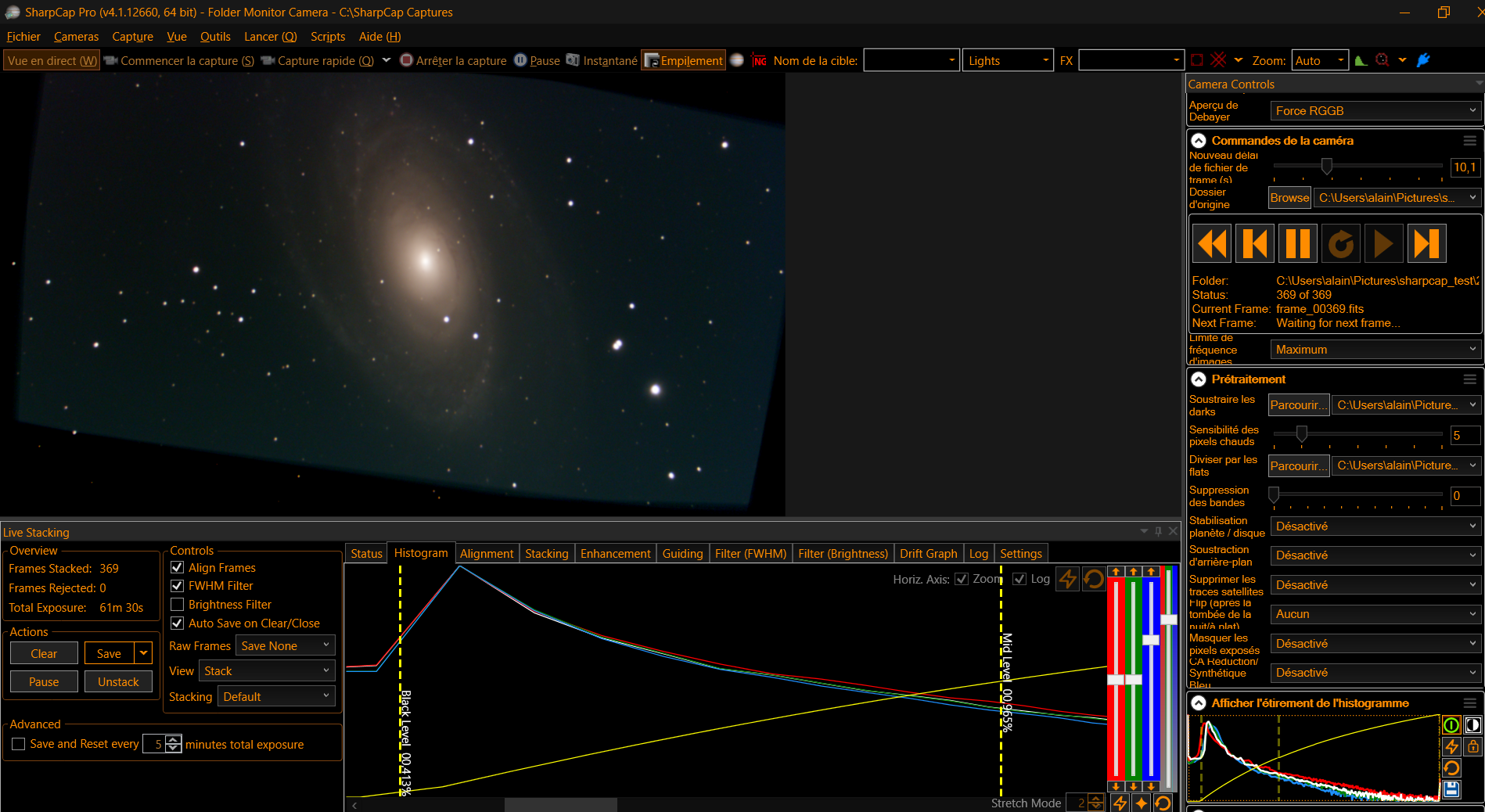
Task: Open the Outils menu
Action: pos(215,37)
